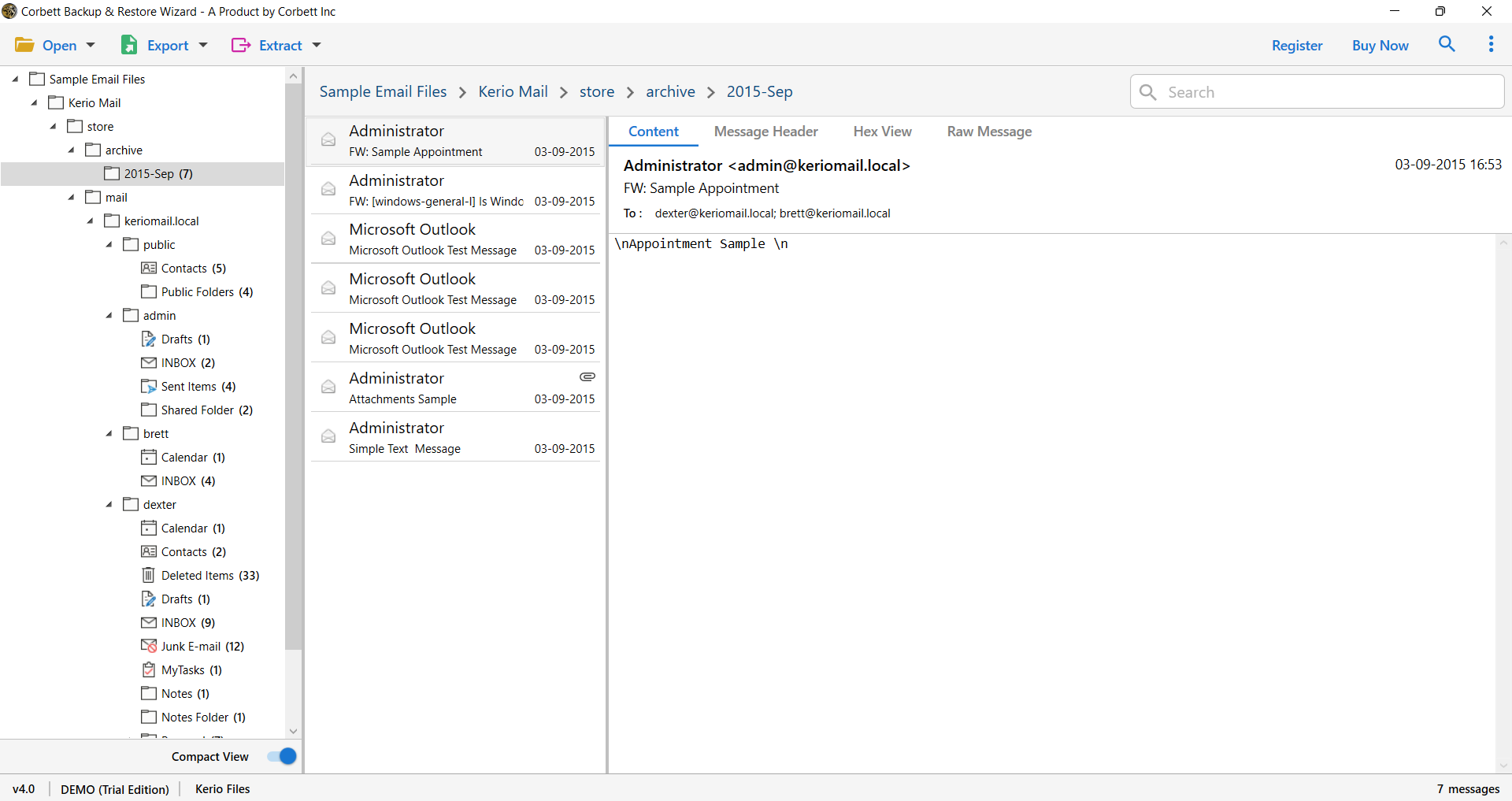The width and height of the screenshot is (1512, 801).
Task: Switch to the Content tab
Action: point(654,132)
